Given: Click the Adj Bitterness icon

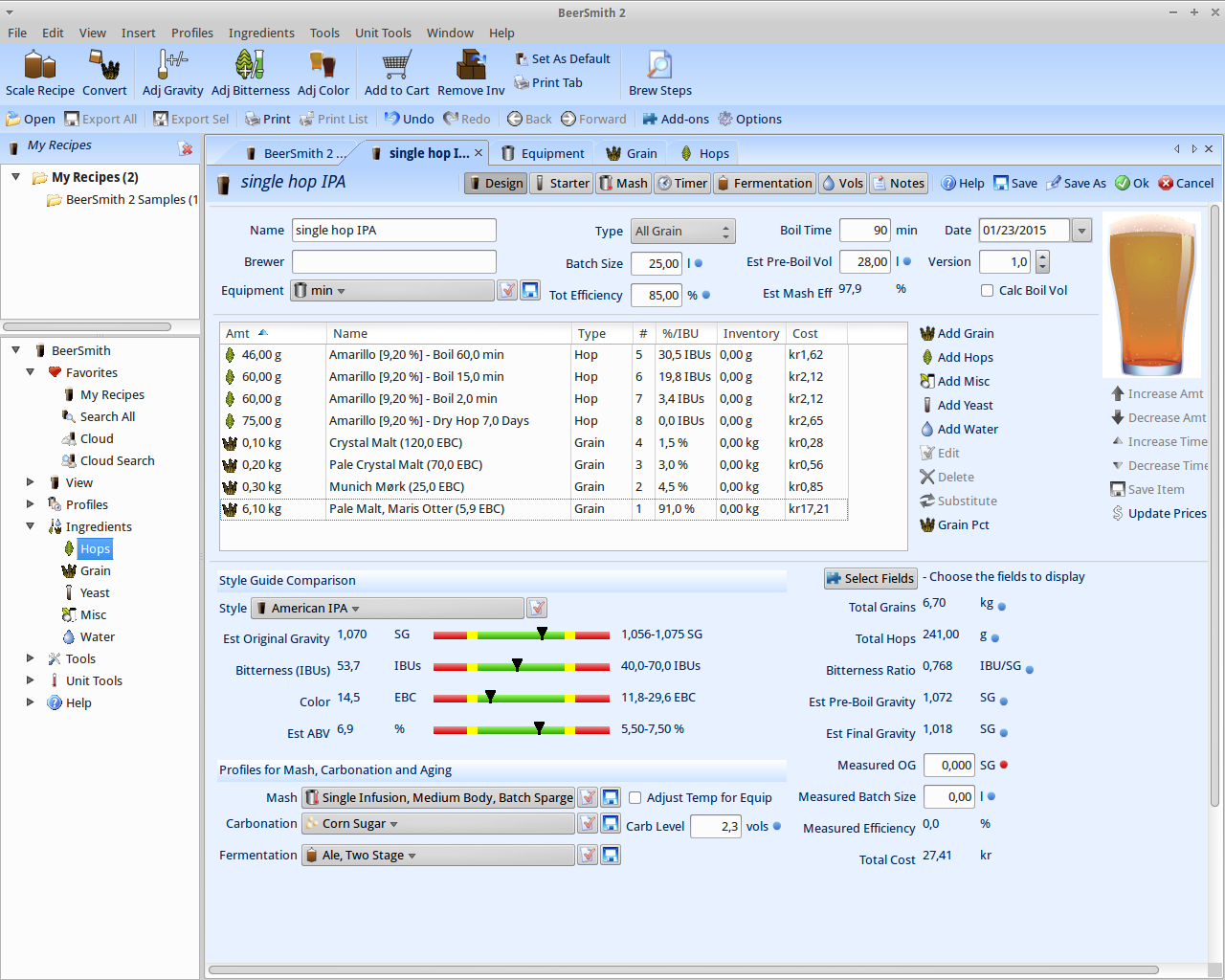Looking at the screenshot, I should [250, 73].
